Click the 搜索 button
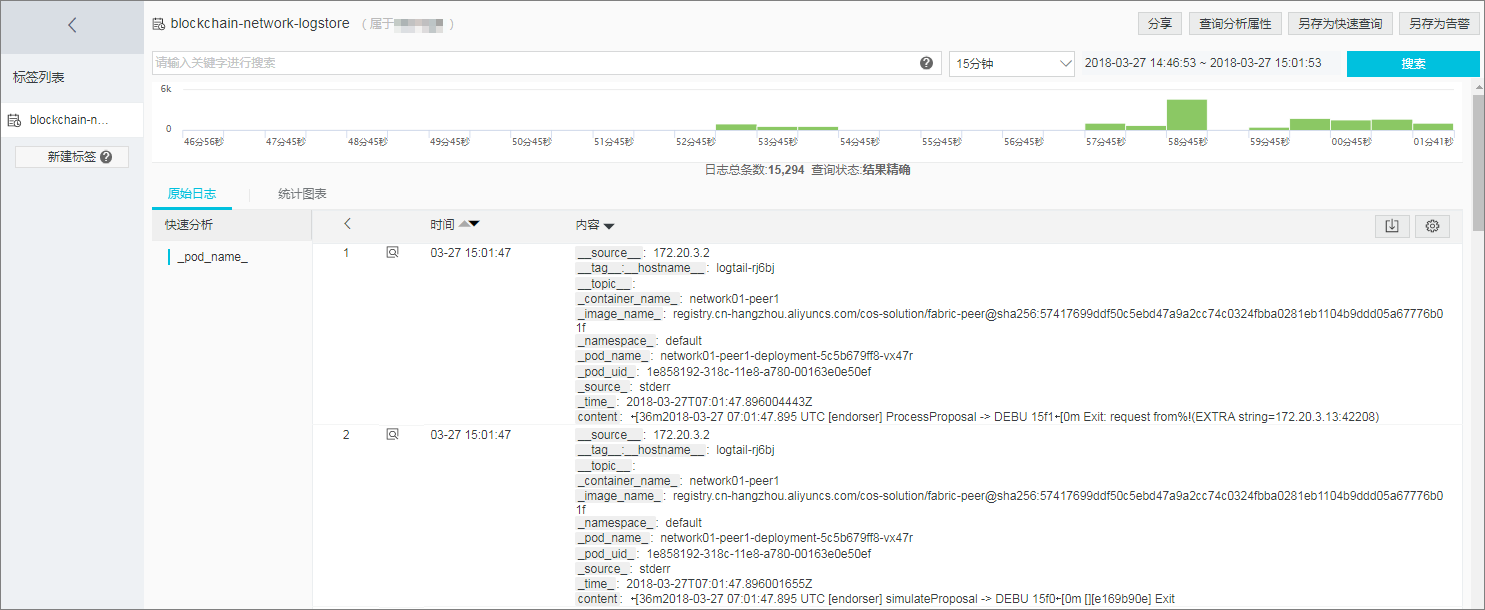The image size is (1485, 610). pos(1413,64)
